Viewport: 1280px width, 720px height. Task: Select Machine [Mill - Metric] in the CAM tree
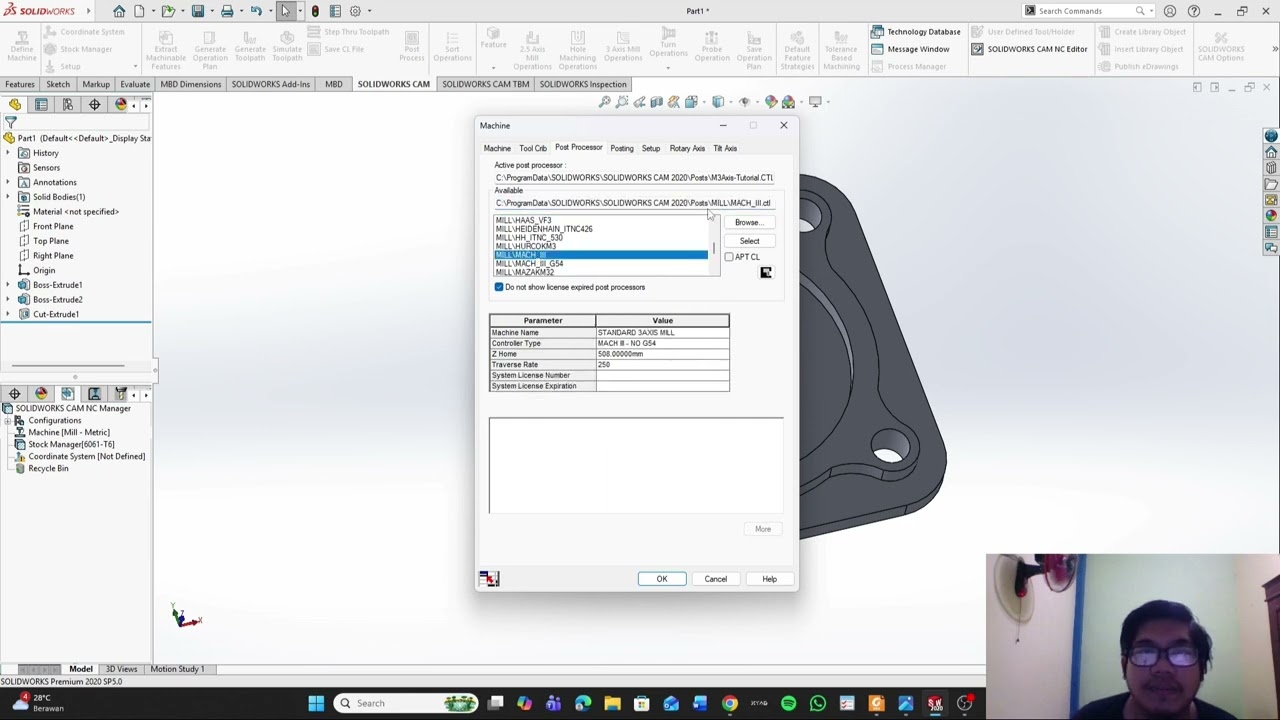pos(68,432)
